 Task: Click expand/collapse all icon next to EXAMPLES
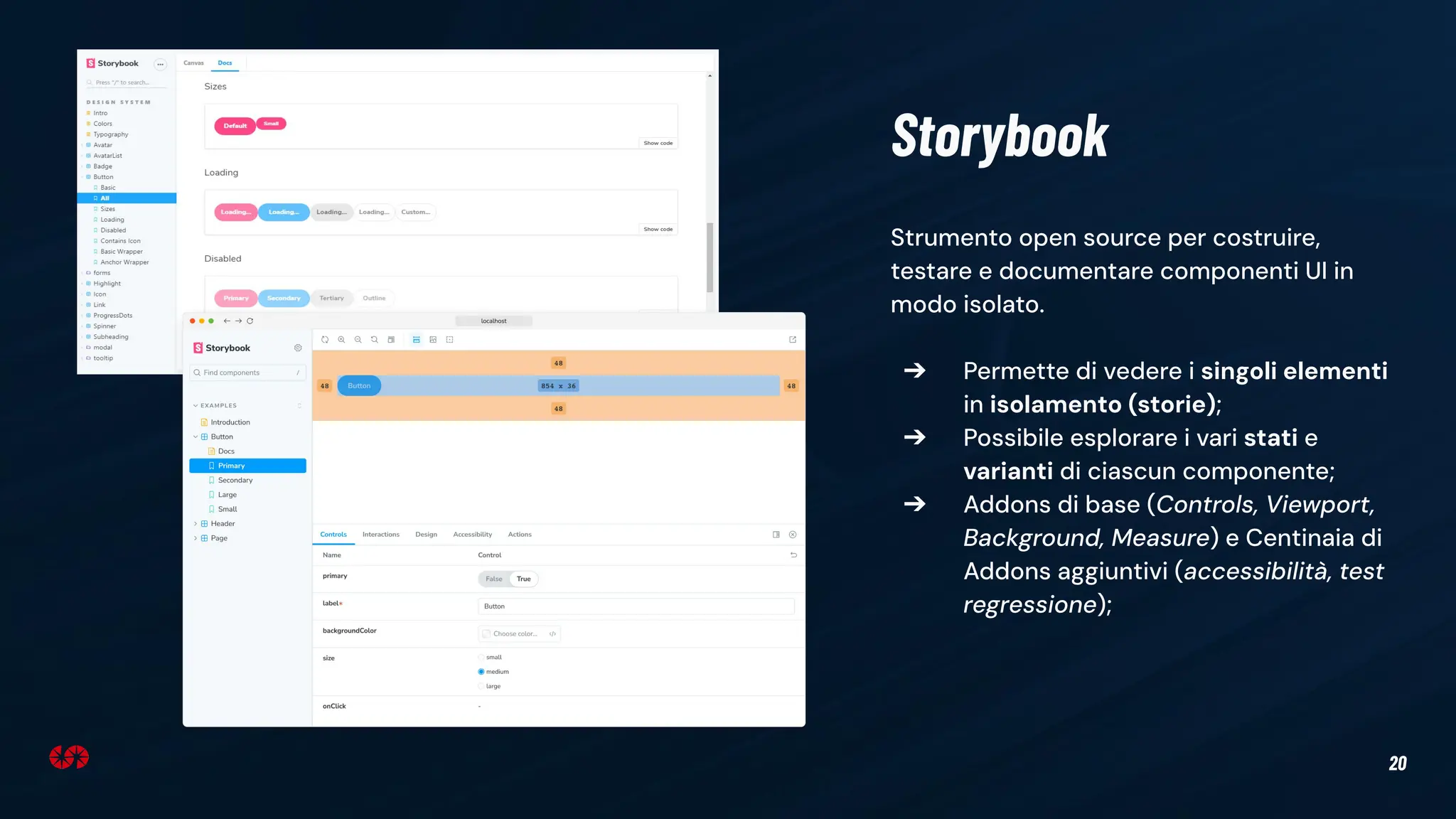pyautogui.click(x=299, y=406)
